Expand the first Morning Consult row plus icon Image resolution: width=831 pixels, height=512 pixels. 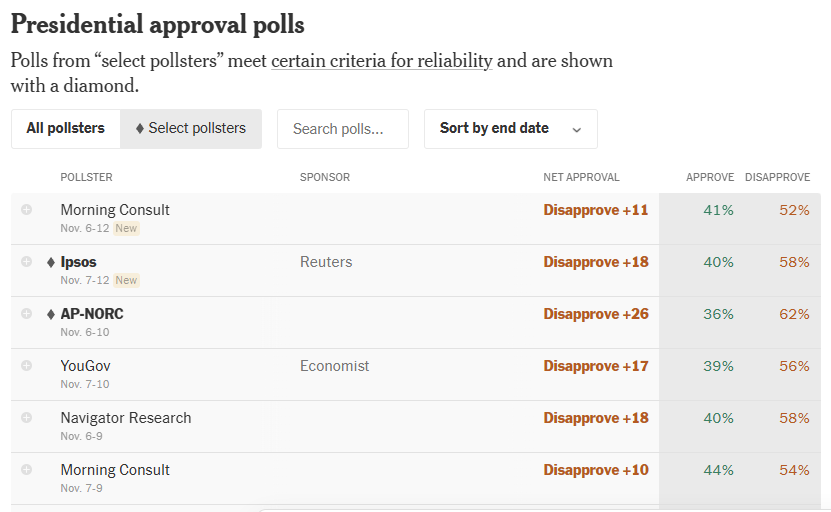pyautogui.click(x=26, y=210)
